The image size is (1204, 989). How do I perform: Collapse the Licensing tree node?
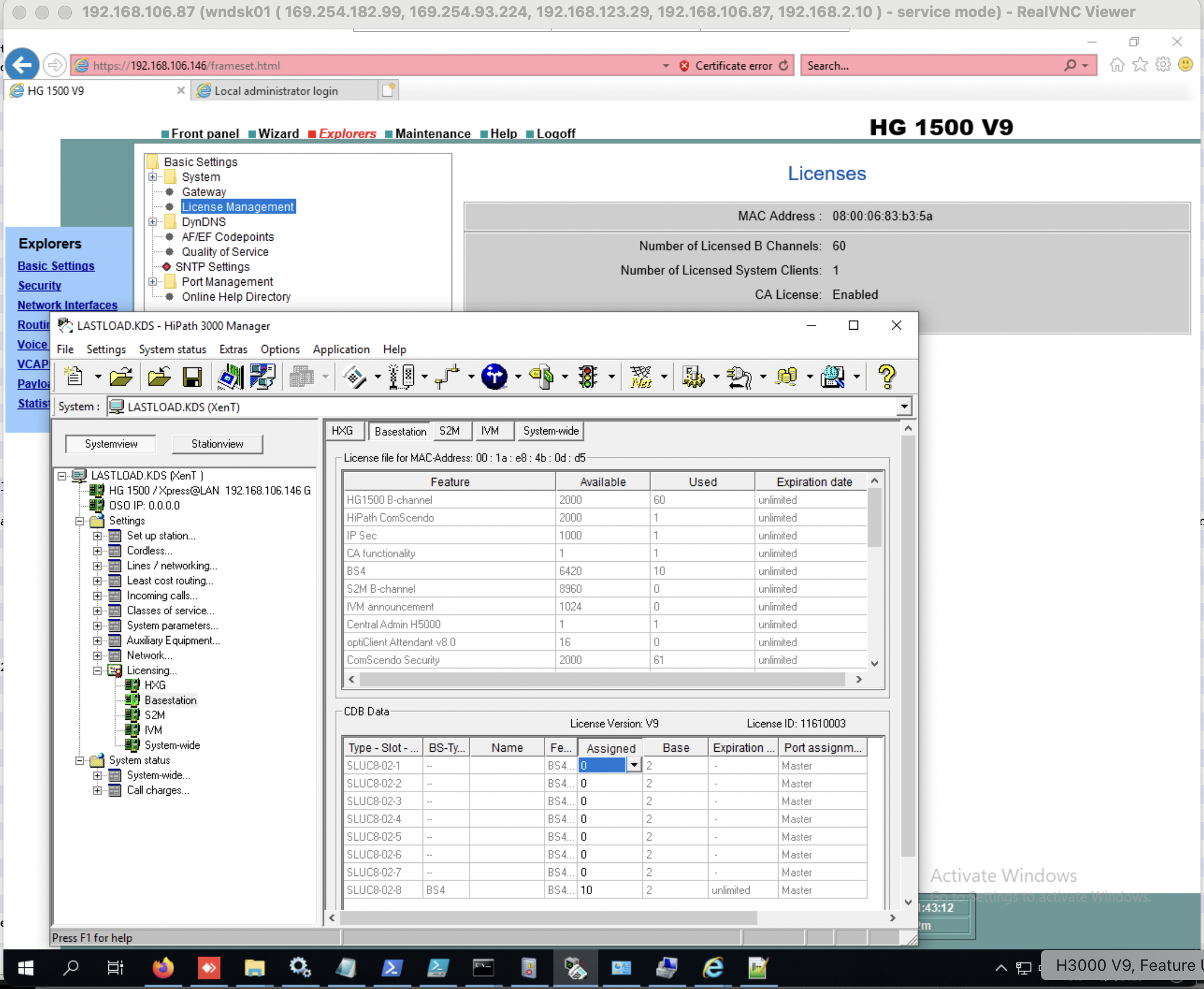(x=97, y=671)
